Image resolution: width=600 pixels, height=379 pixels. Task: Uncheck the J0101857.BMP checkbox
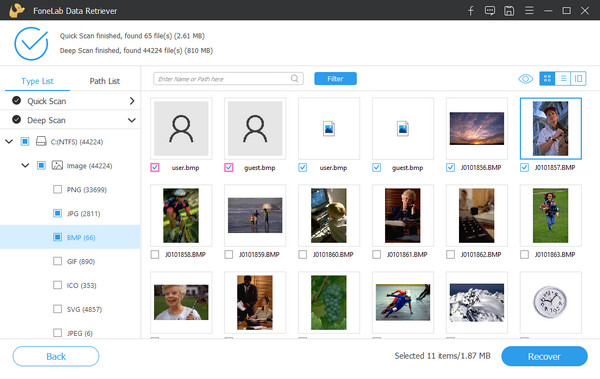click(x=524, y=167)
